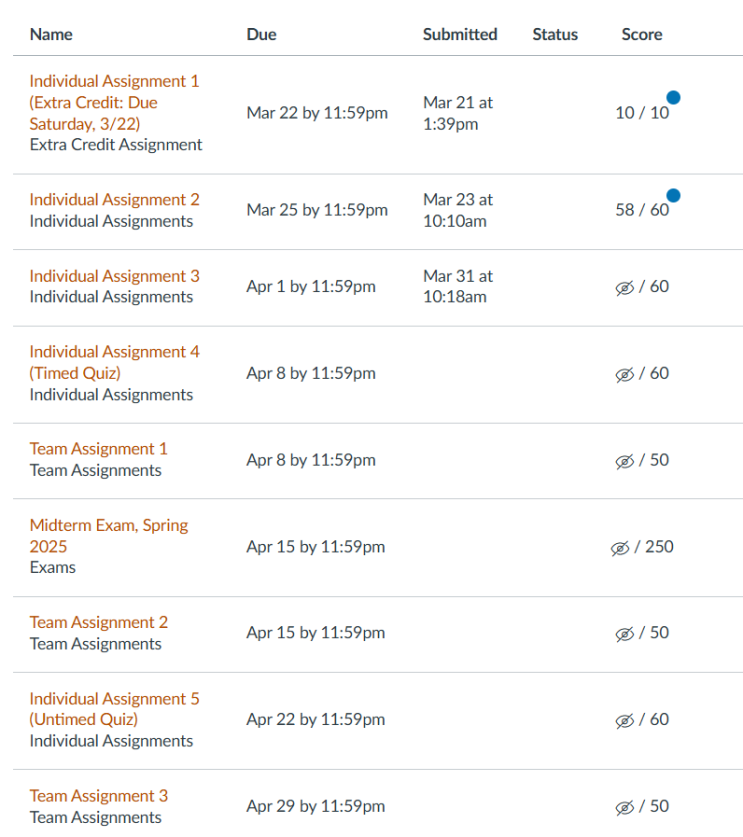
Task: Open Team Assignment 2 link
Action: click(x=98, y=622)
